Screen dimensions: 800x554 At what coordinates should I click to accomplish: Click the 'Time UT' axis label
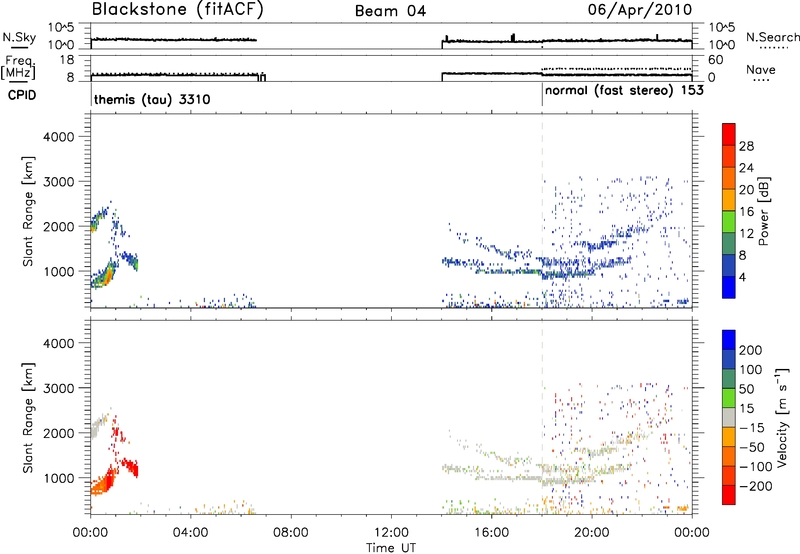[391, 548]
